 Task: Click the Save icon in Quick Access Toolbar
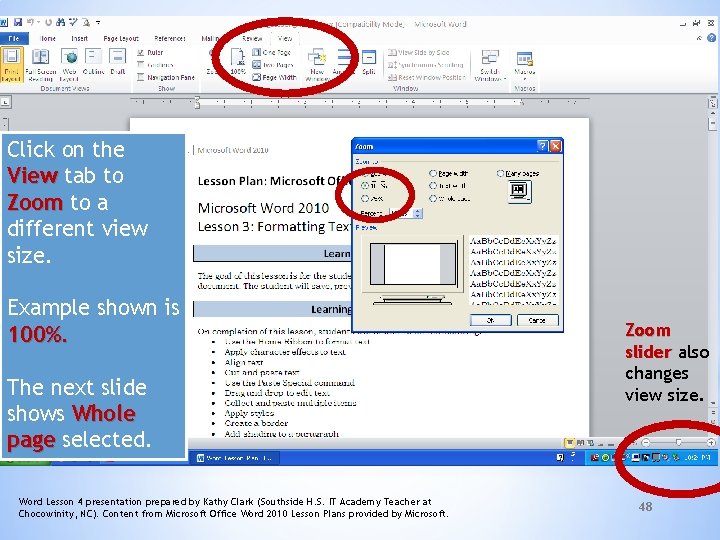tap(17, 22)
